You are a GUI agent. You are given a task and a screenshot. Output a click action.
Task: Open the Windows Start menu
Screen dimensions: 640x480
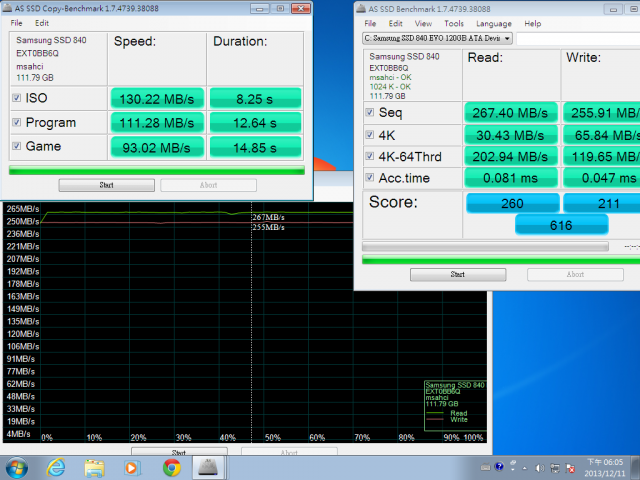[17, 468]
